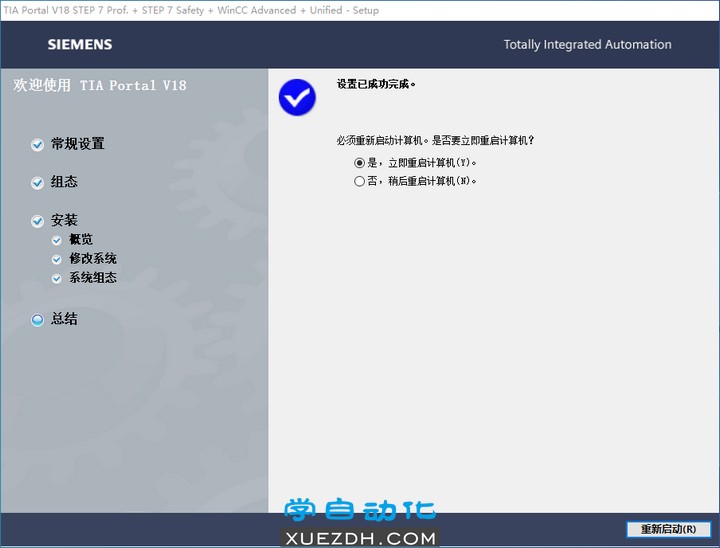Choose 否，稍后重启计算机(N) option
Image resolution: width=720 pixels, height=548 pixels.
click(x=359, y=181)
